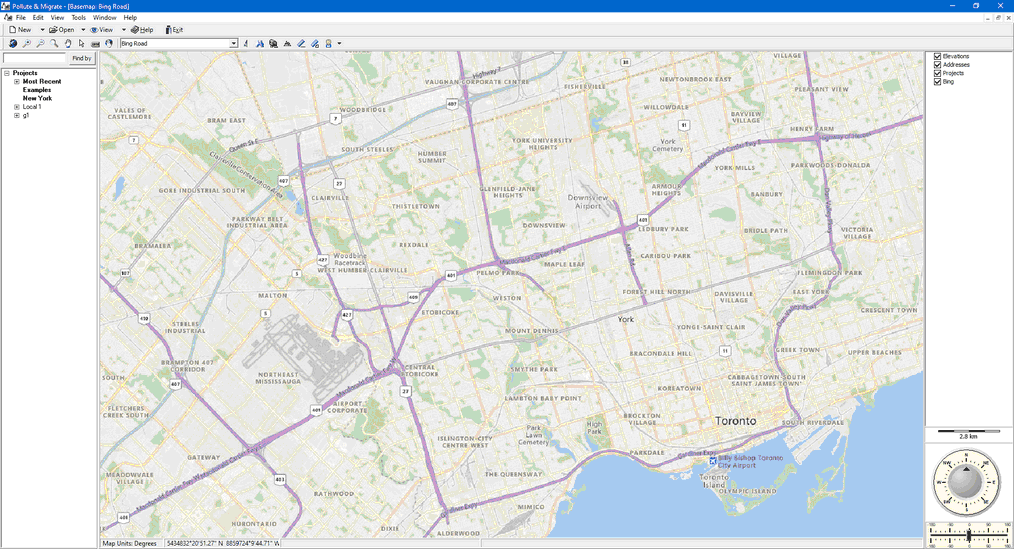Image resolution: width=1014 pixels, height=549 pixels.
Task: Expand the Most Recent tree node
Action: click(x=17, y=81)
